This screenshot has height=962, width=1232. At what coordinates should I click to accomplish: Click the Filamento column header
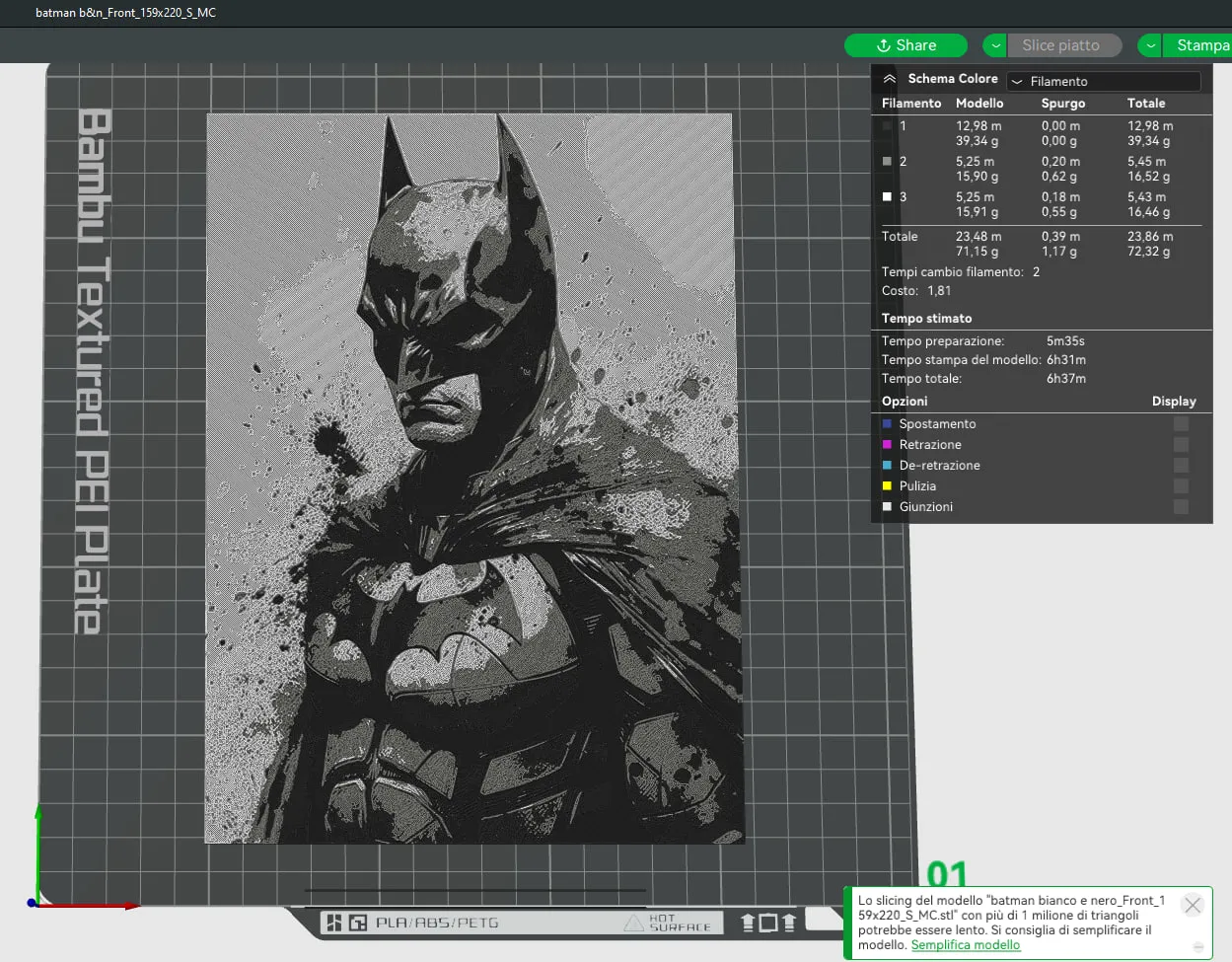(x=911, y=104)
